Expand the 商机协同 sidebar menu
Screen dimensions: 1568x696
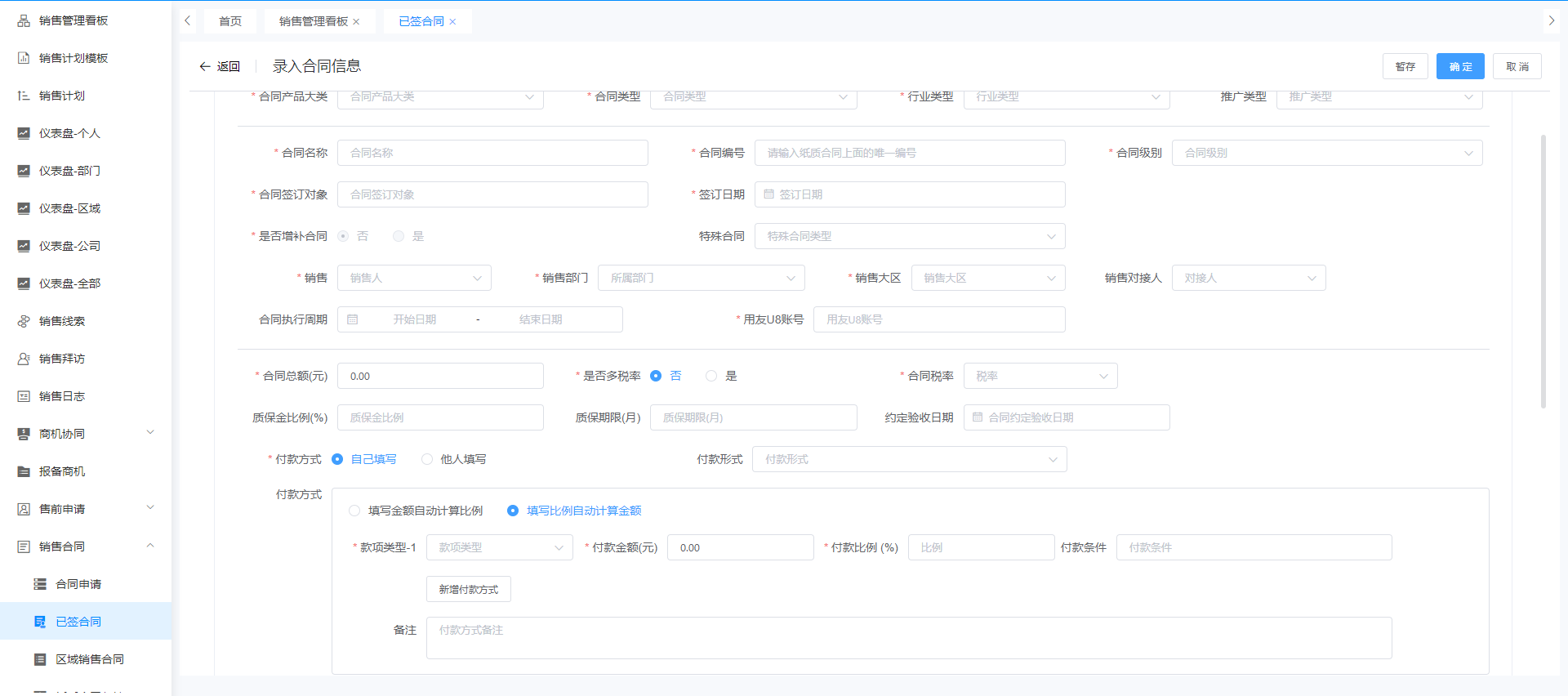tap(150, 433)
